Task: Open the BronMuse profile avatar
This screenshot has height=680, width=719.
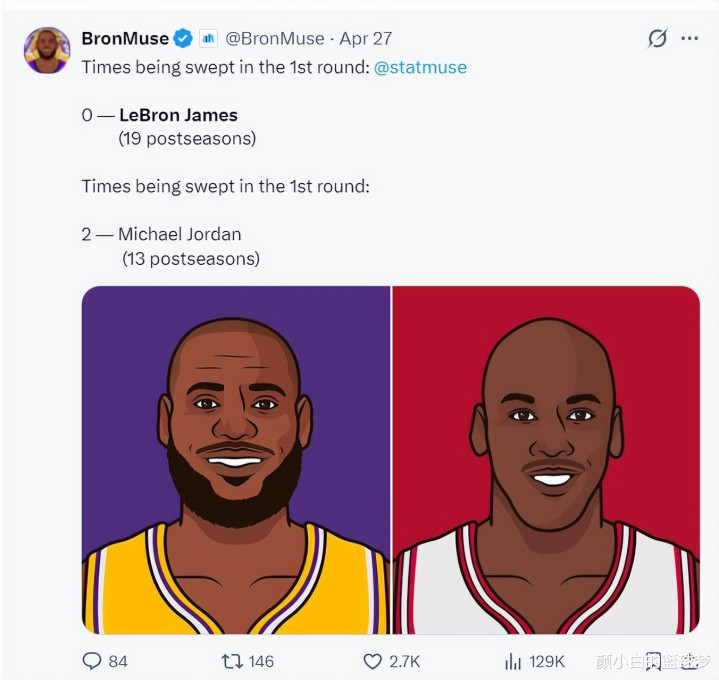Action: pyautogui.click(x=46, y=50)
